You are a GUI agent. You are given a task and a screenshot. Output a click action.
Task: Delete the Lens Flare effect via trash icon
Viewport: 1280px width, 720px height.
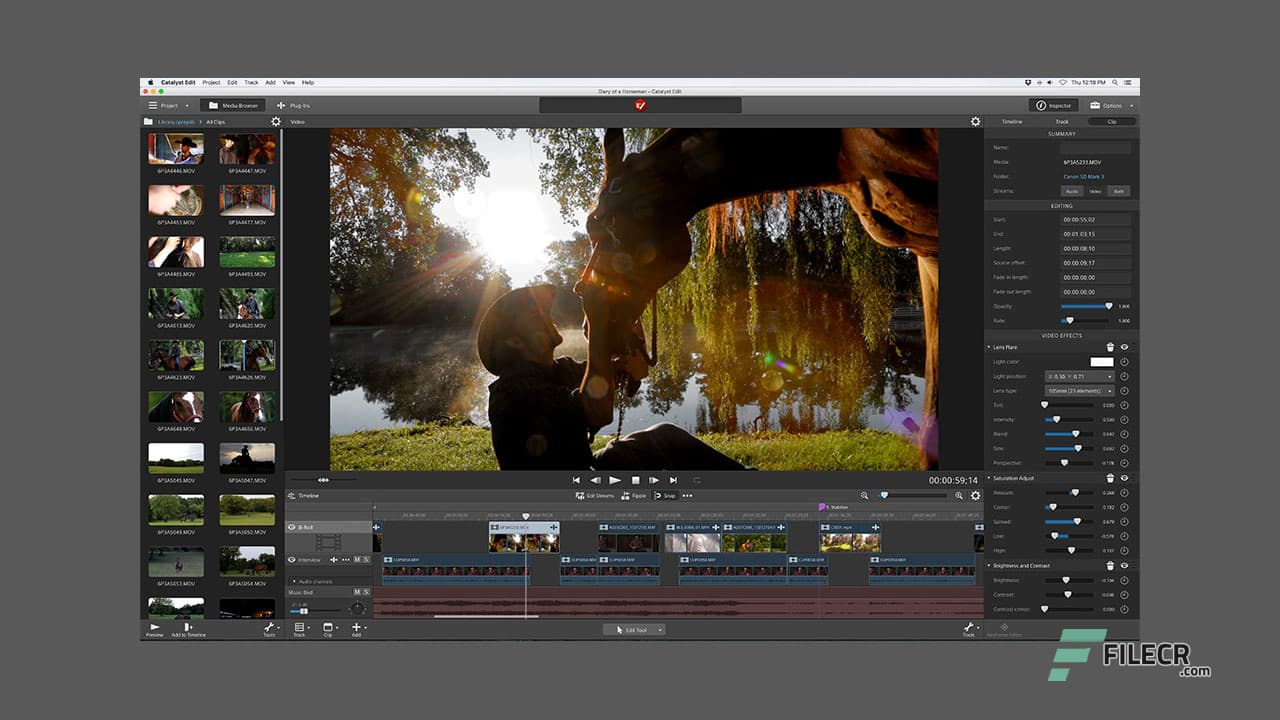[1110, 347]
